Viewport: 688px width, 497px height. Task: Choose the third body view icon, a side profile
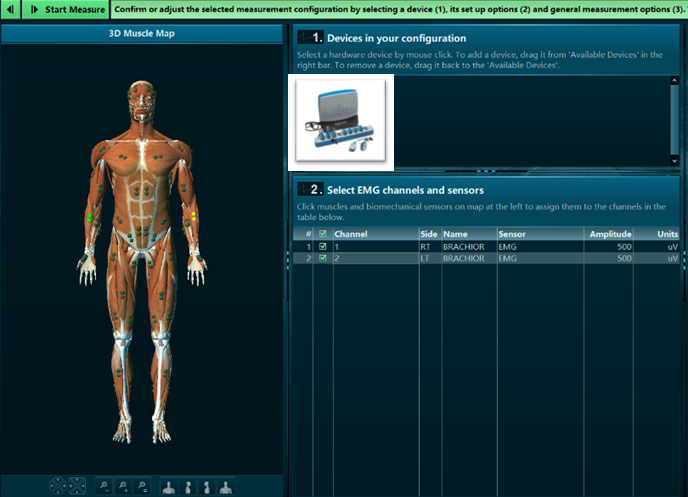tap(207, 486)
